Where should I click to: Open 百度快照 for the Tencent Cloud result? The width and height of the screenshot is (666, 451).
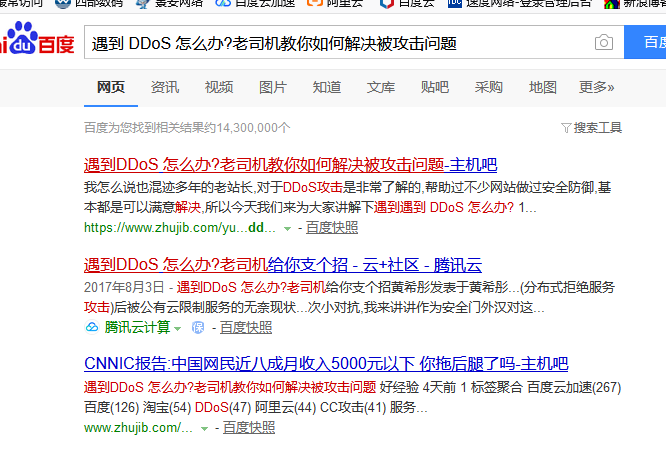[245, 327]
